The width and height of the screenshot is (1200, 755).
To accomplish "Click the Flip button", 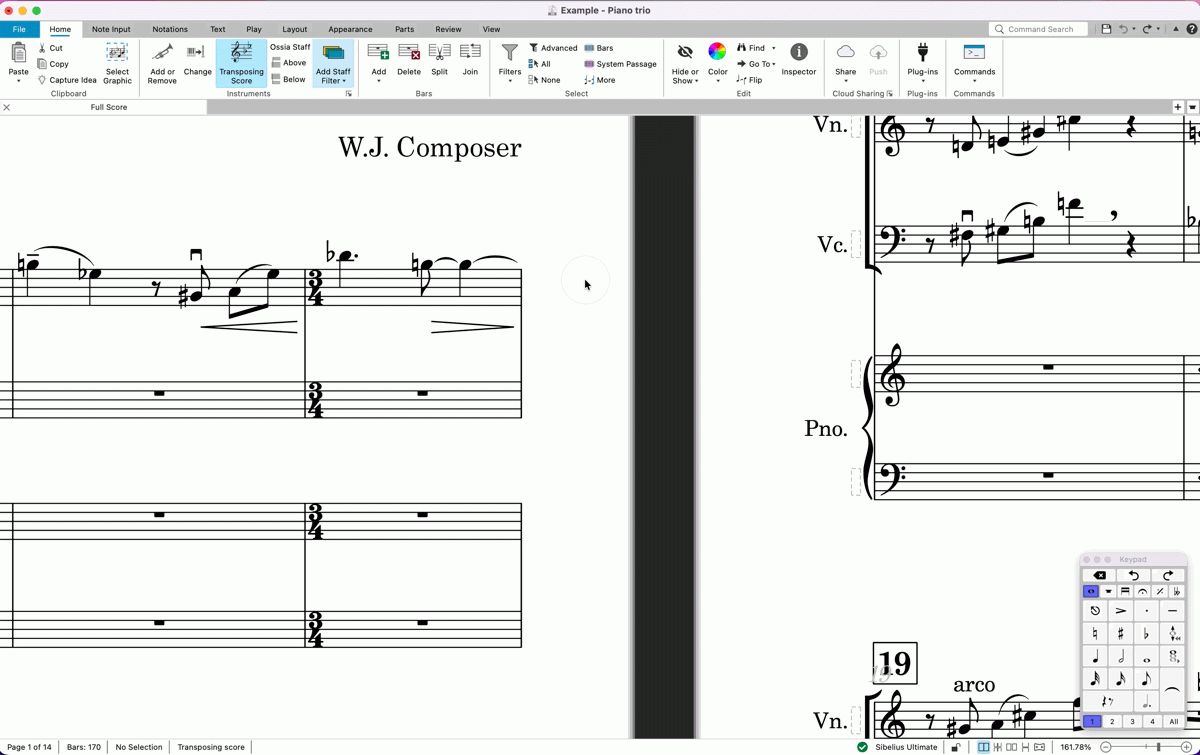I will coord(749,80).
